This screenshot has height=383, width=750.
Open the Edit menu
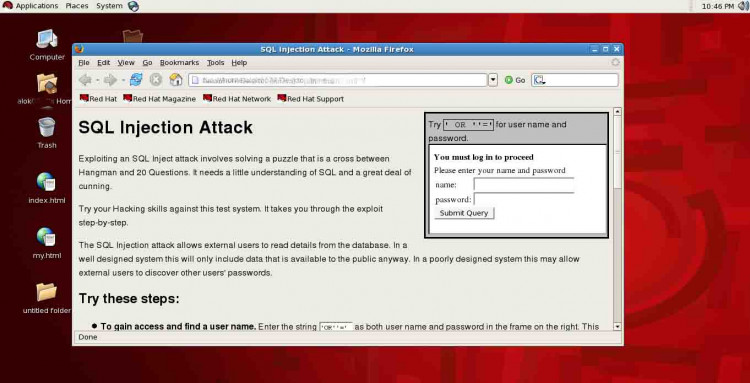(103, 63)
